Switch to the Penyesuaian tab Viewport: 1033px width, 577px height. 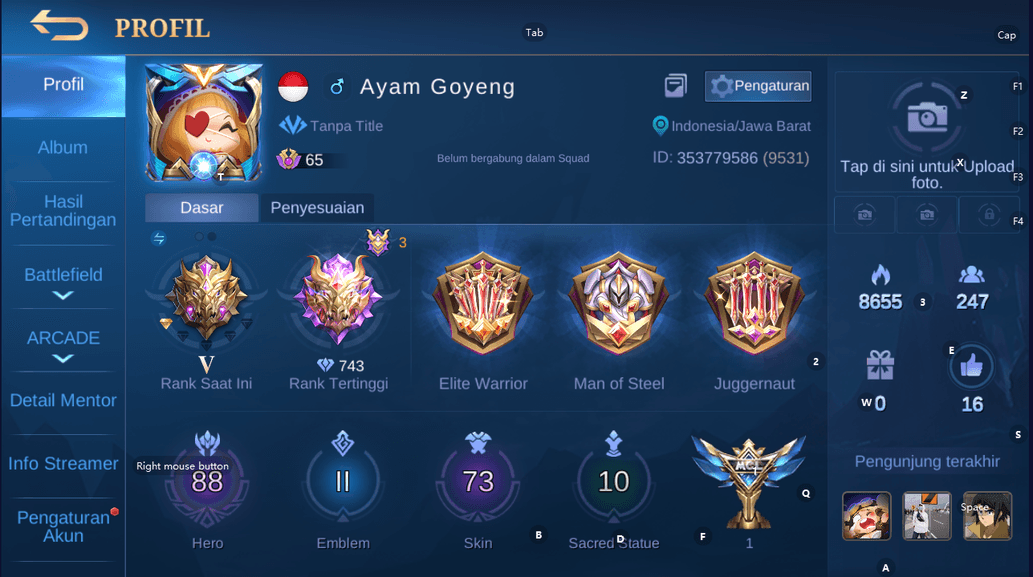pos(318,207)
